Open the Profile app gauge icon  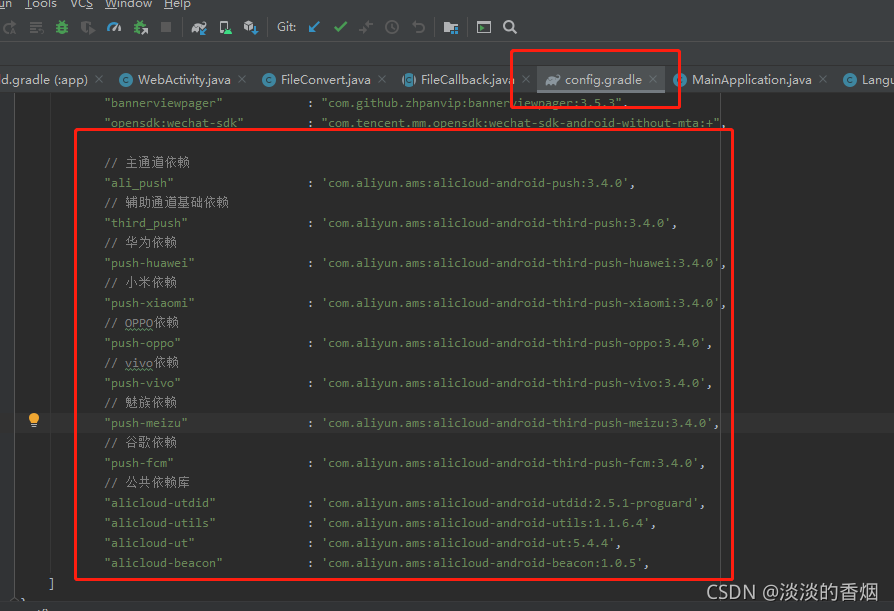[x=114, y=27]
